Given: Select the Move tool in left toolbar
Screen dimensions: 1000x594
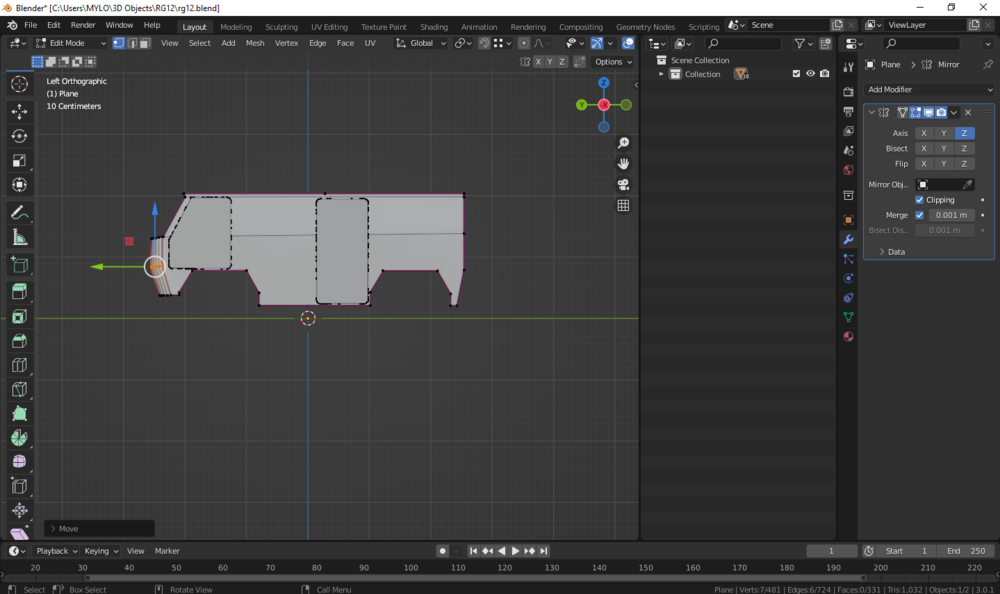Looking at the screenshot, I should (x=19, y=112).
